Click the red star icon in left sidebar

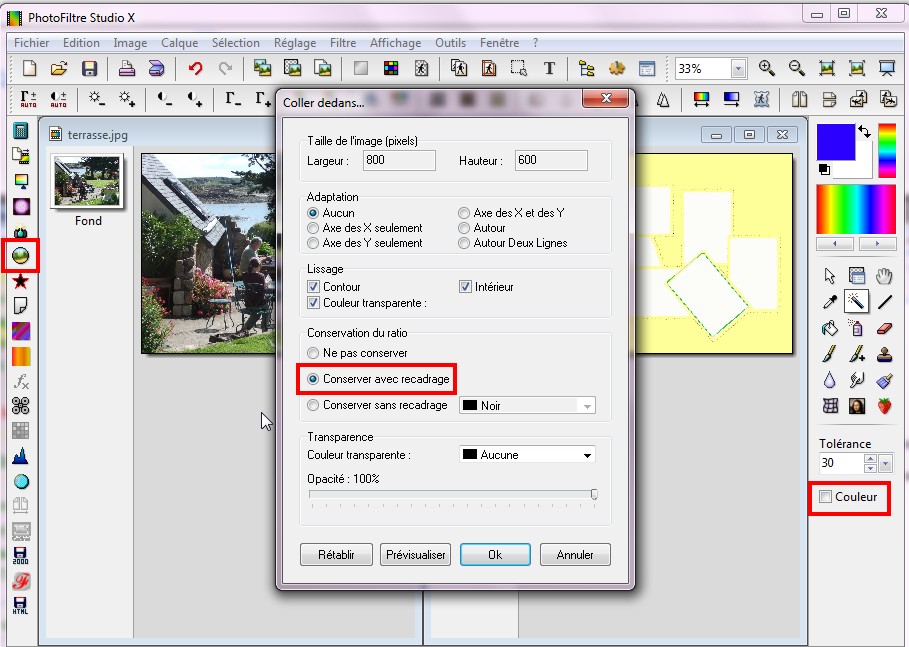click(21, 282)
